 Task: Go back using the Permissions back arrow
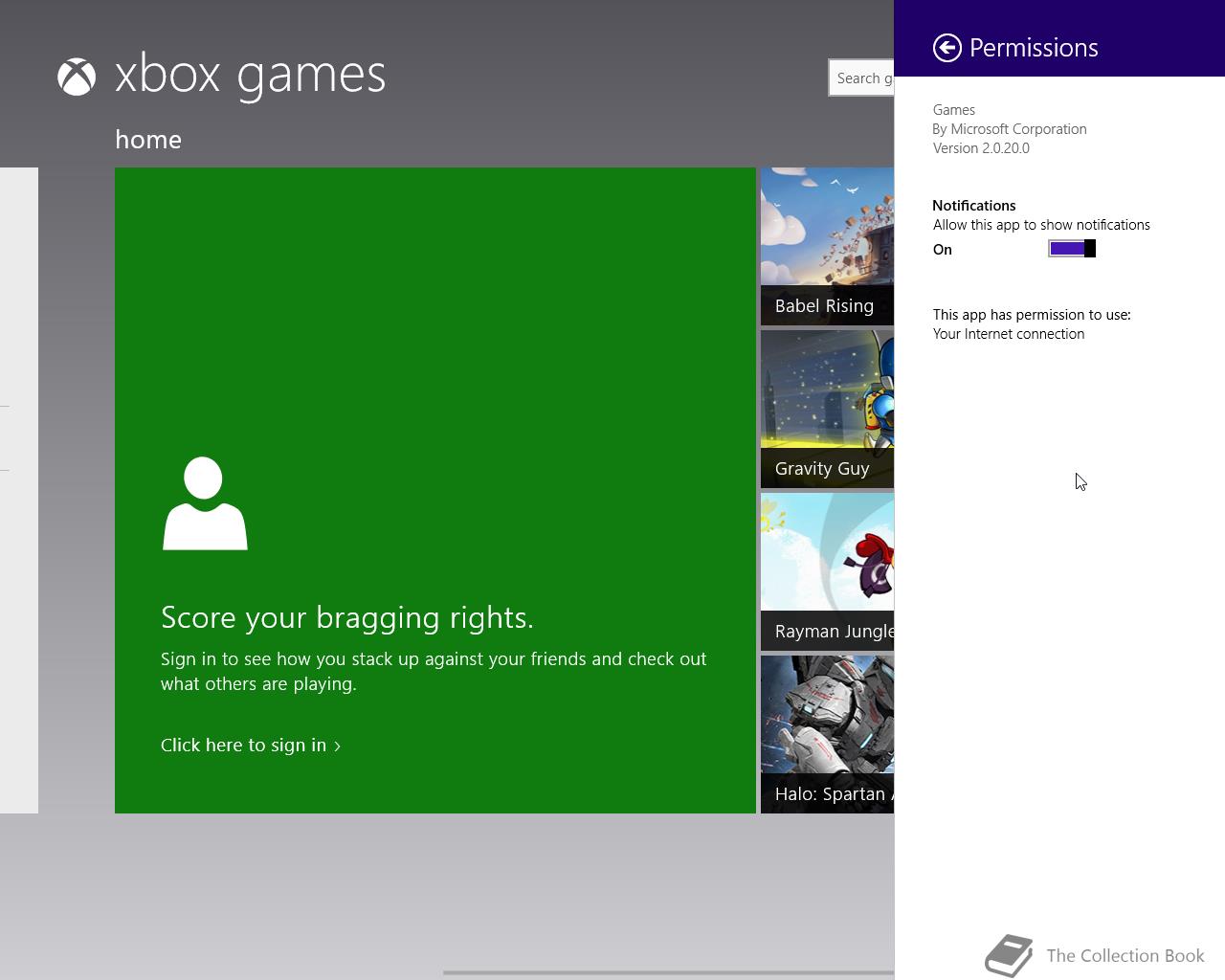947,48
